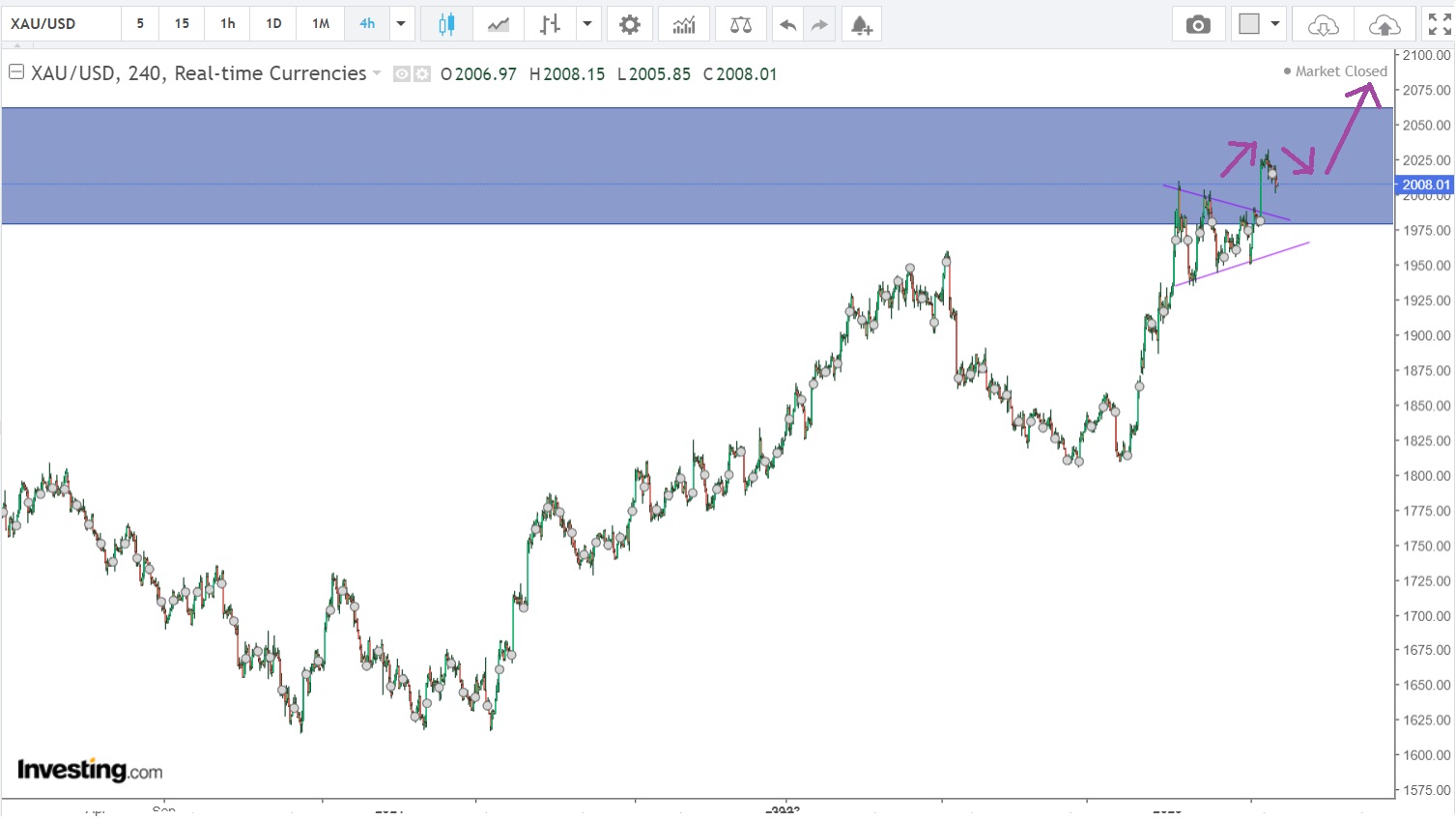Click the XAU/USD, 240, Real-time Currencies title
Image resolution: width=1456 pixels, height=821 pixels.
pos(199,73)
